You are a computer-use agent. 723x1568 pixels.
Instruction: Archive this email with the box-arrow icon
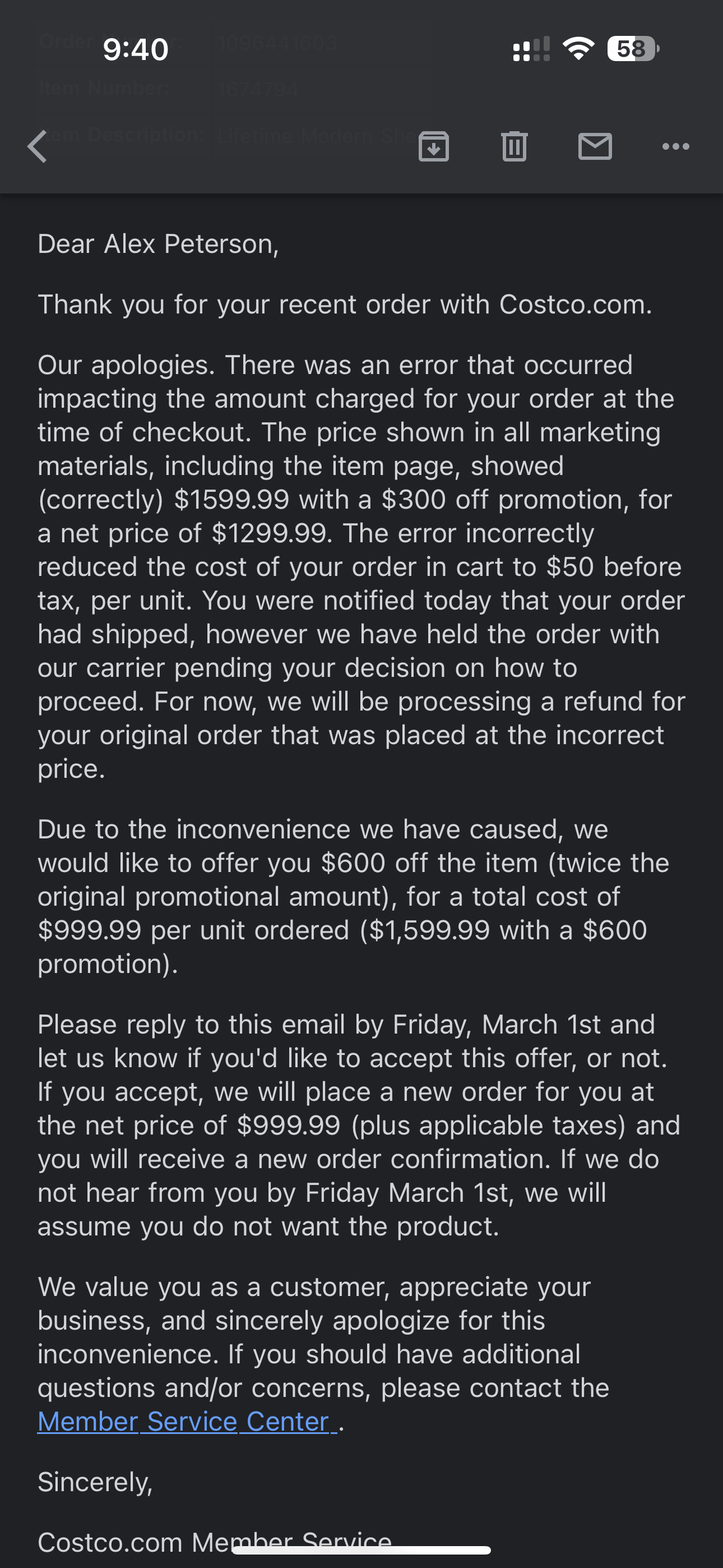pyautogui.click(x=433, y=147)
